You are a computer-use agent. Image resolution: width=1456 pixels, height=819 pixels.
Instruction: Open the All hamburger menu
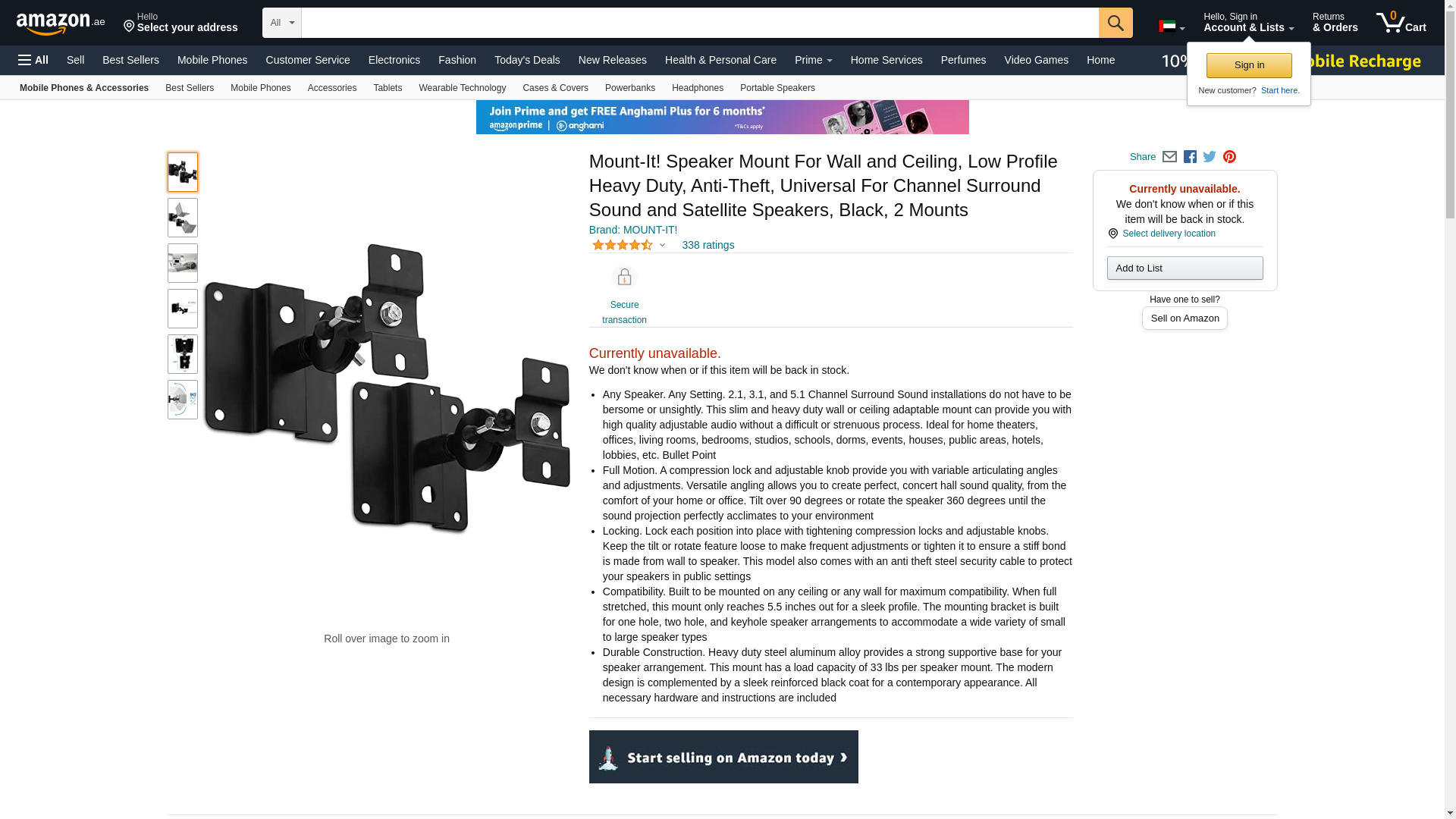click(x=33, y=60)
